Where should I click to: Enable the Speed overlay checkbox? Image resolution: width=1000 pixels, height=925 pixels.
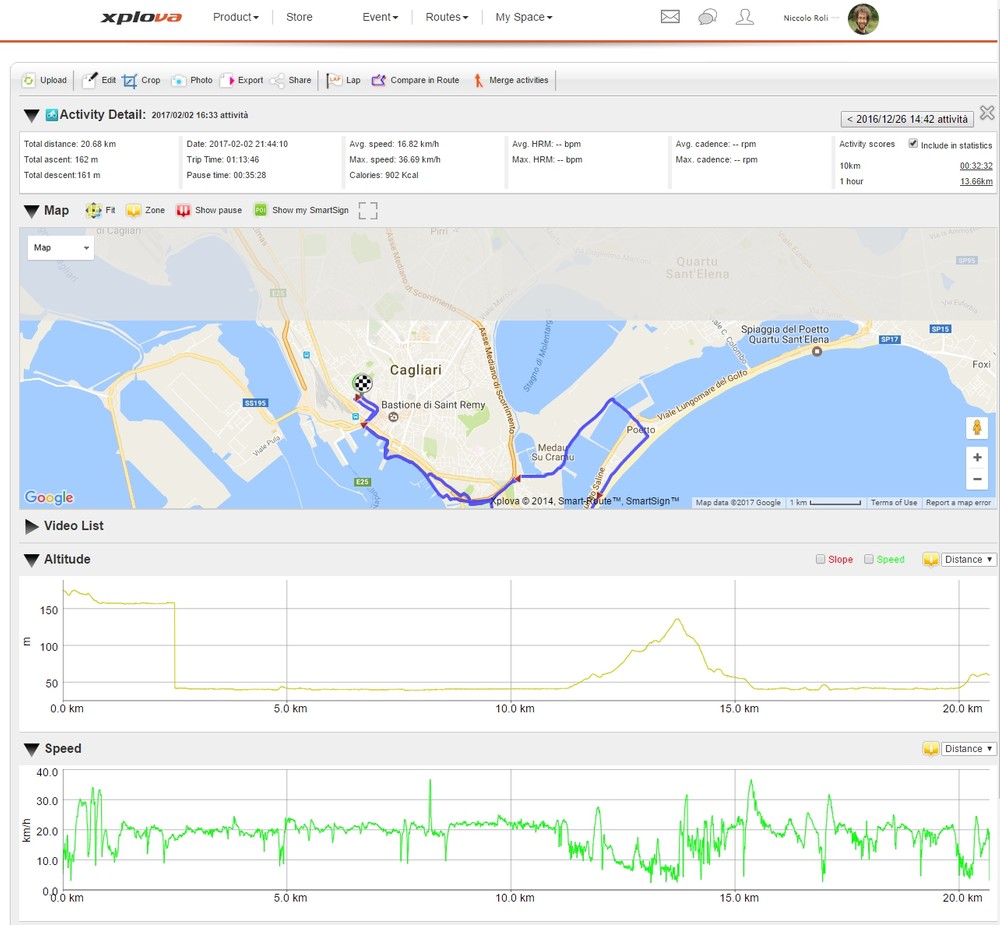tap(869, 559)
